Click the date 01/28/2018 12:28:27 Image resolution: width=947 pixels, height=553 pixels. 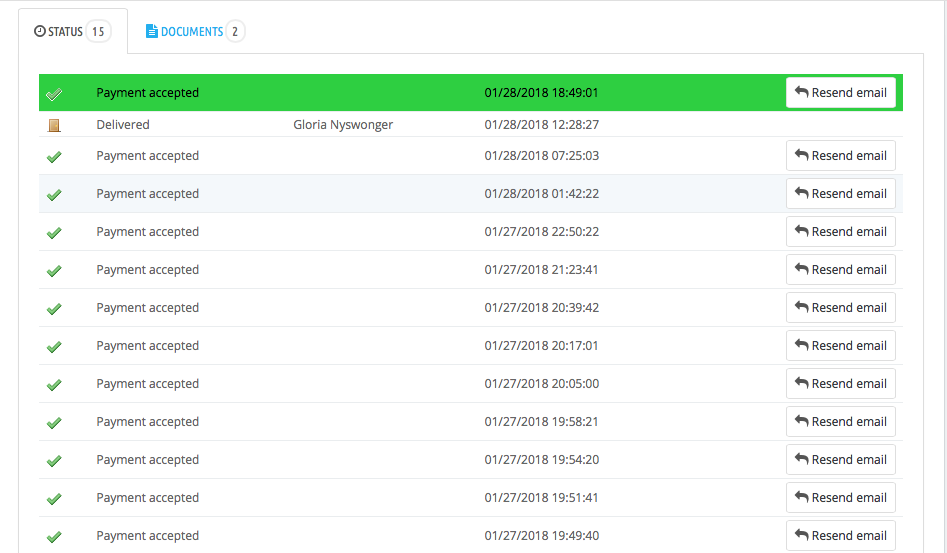click(x=542, y=124)
